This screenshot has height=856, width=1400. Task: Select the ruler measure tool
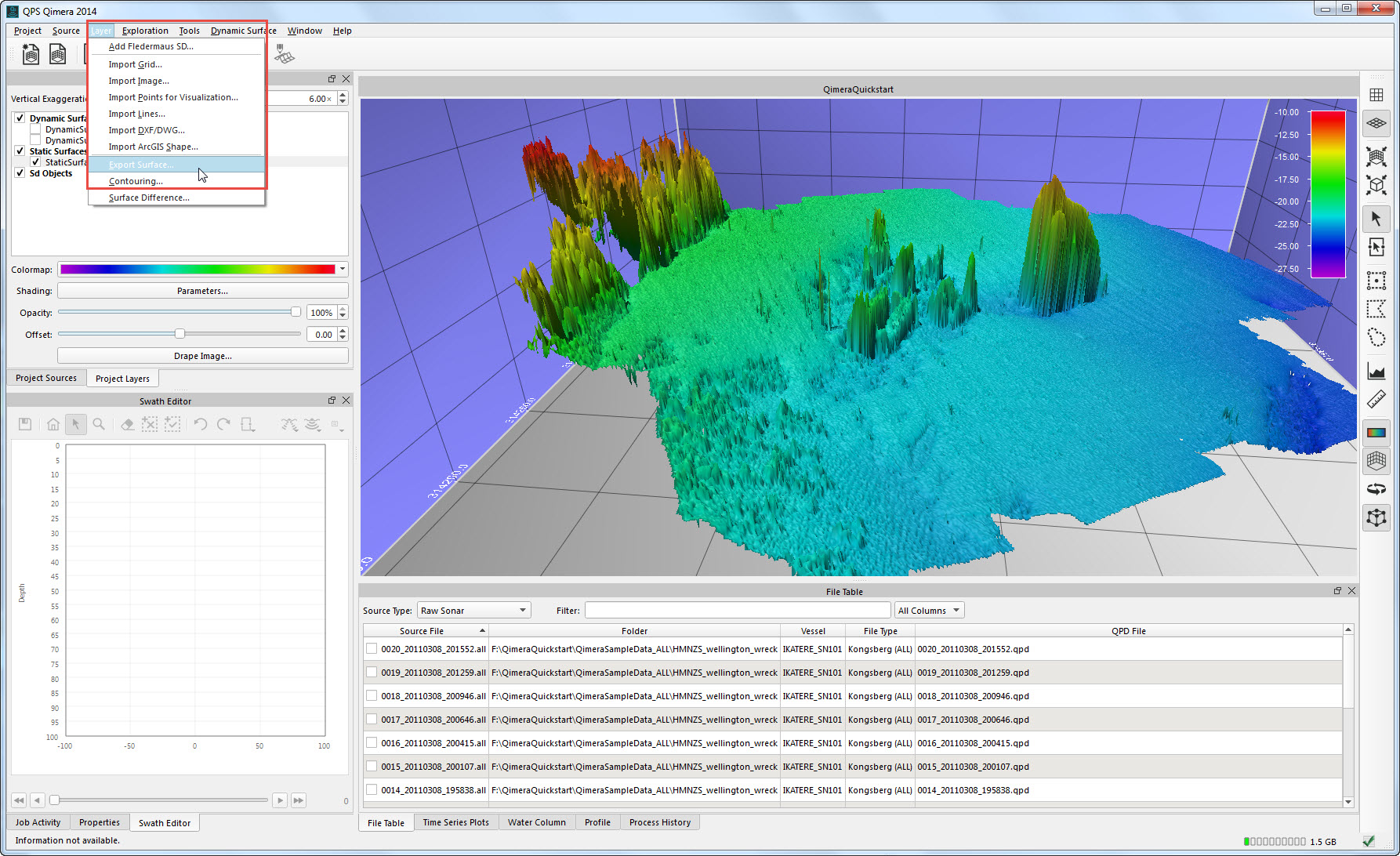coord(1376,400)
